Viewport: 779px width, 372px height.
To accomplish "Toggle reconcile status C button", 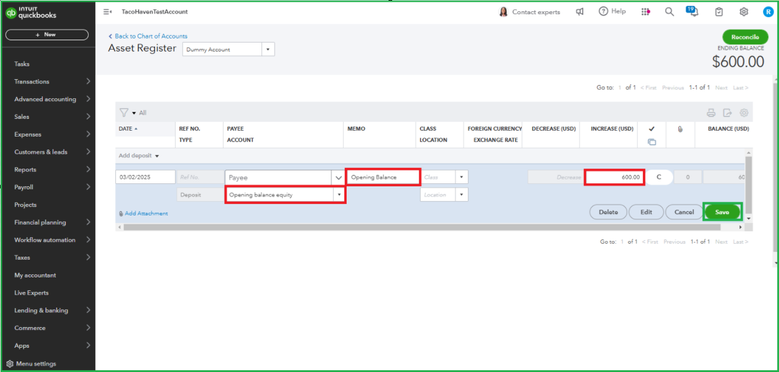I will point(659,177).
